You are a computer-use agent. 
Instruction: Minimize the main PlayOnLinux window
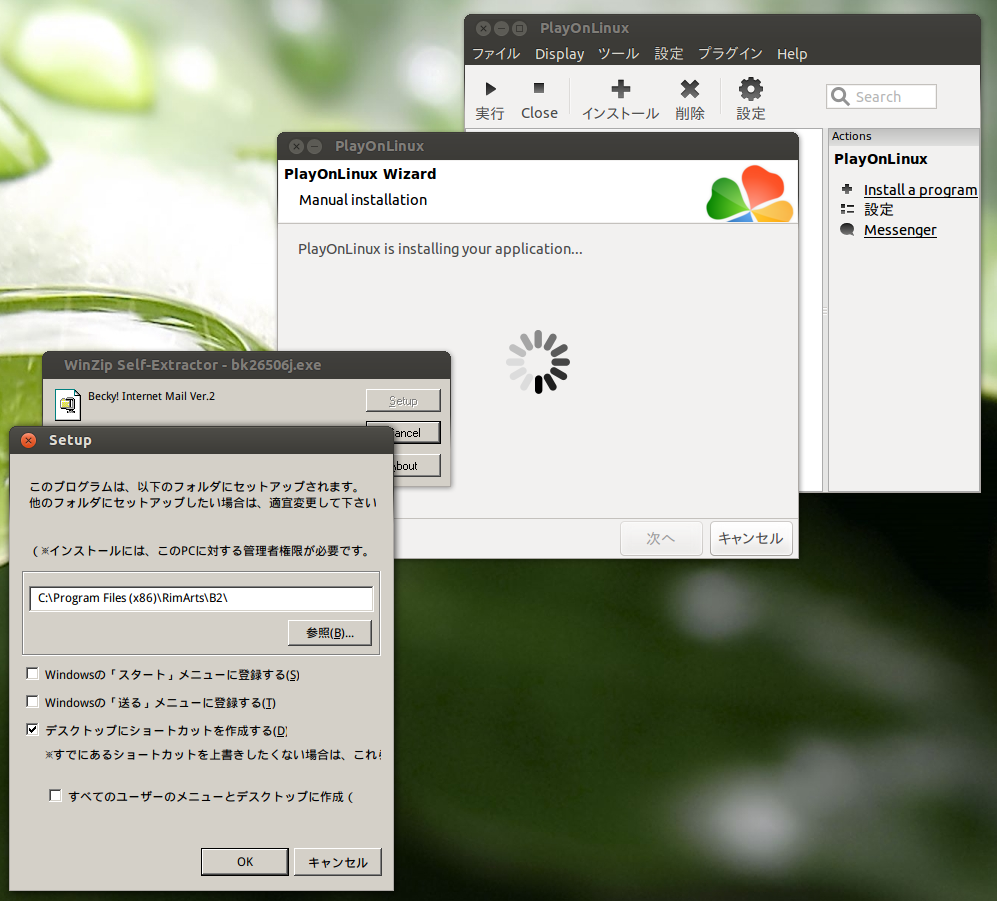pyautogui.click(x=502, y=28)
